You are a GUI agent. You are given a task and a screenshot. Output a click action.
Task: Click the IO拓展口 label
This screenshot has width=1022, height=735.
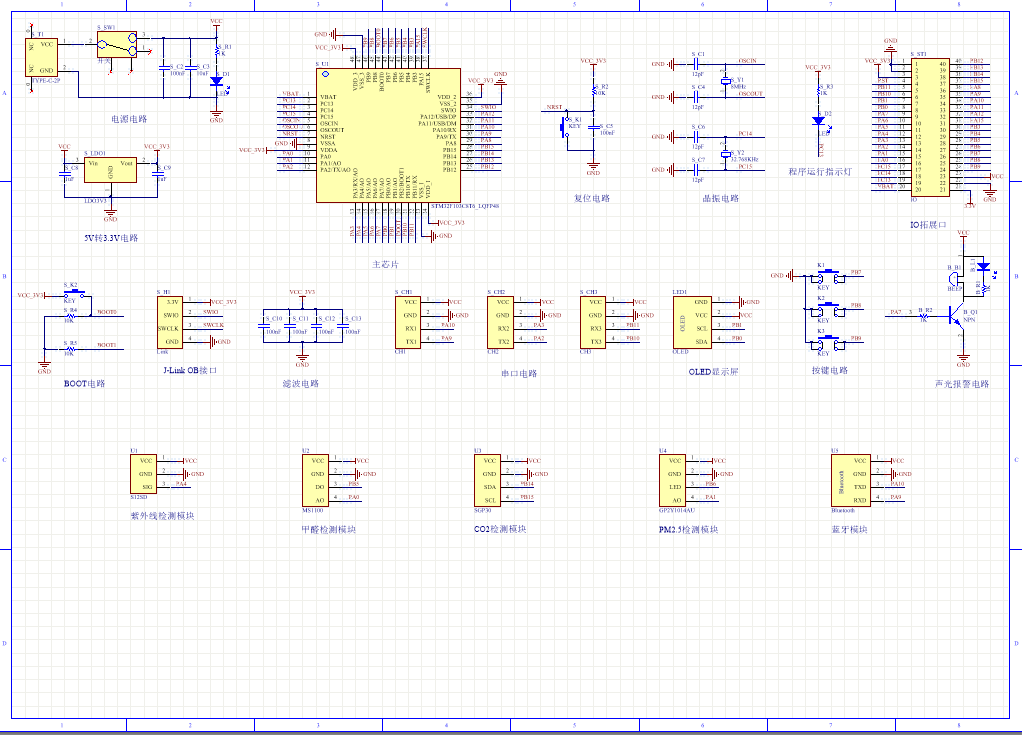point(928,225)
